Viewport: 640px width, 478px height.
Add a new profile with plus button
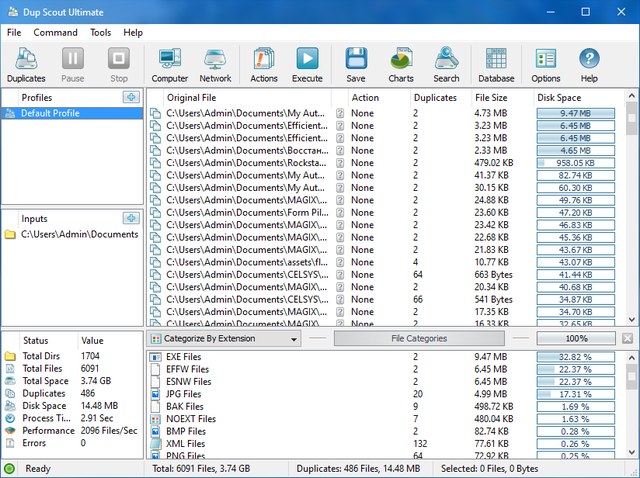131,97
